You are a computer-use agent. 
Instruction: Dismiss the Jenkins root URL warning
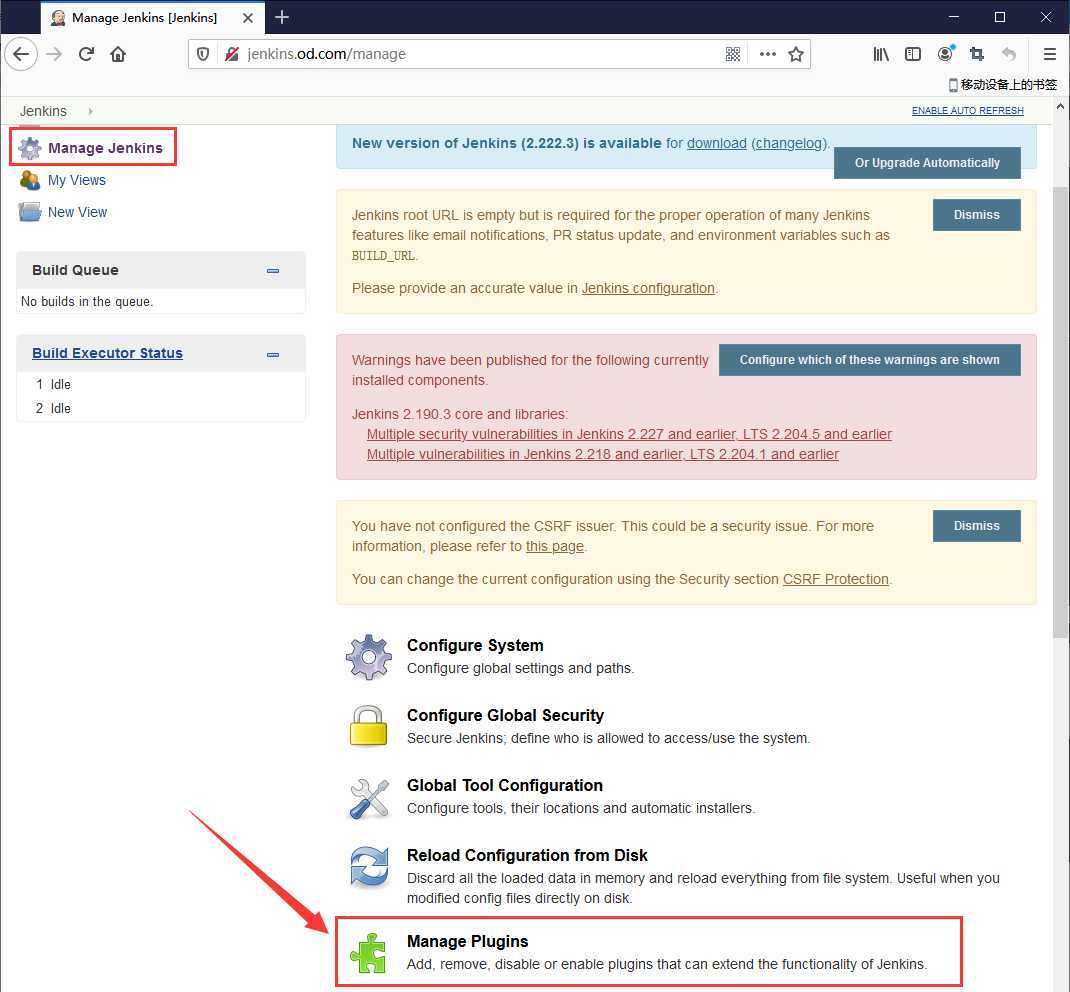[977, 215]
